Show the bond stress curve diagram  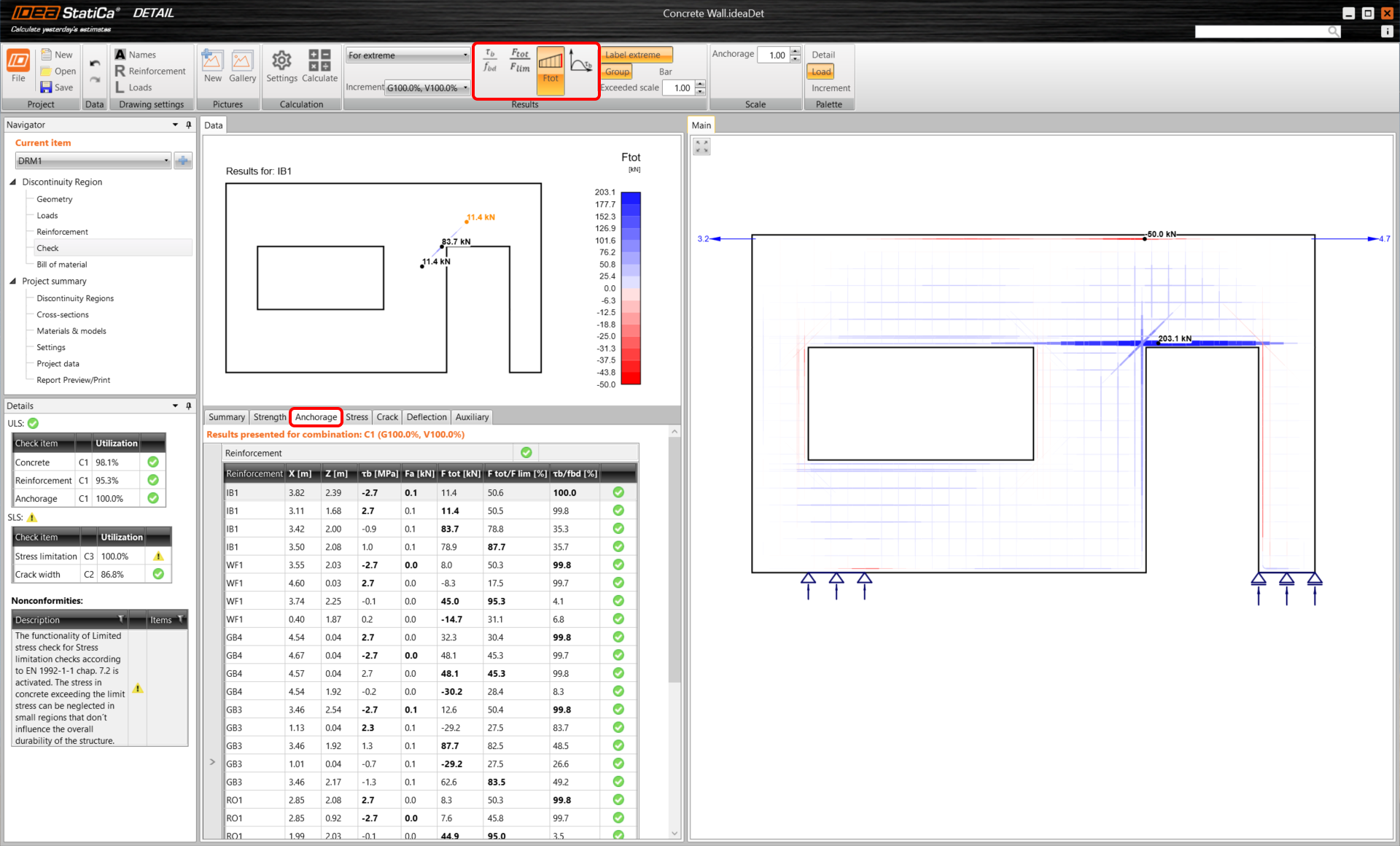click(x=580, y=61)
